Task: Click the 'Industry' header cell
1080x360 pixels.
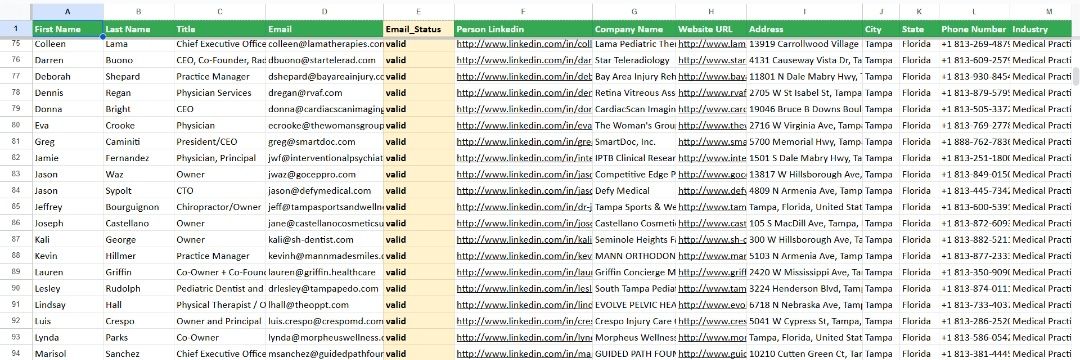Action: point(1041,29)
